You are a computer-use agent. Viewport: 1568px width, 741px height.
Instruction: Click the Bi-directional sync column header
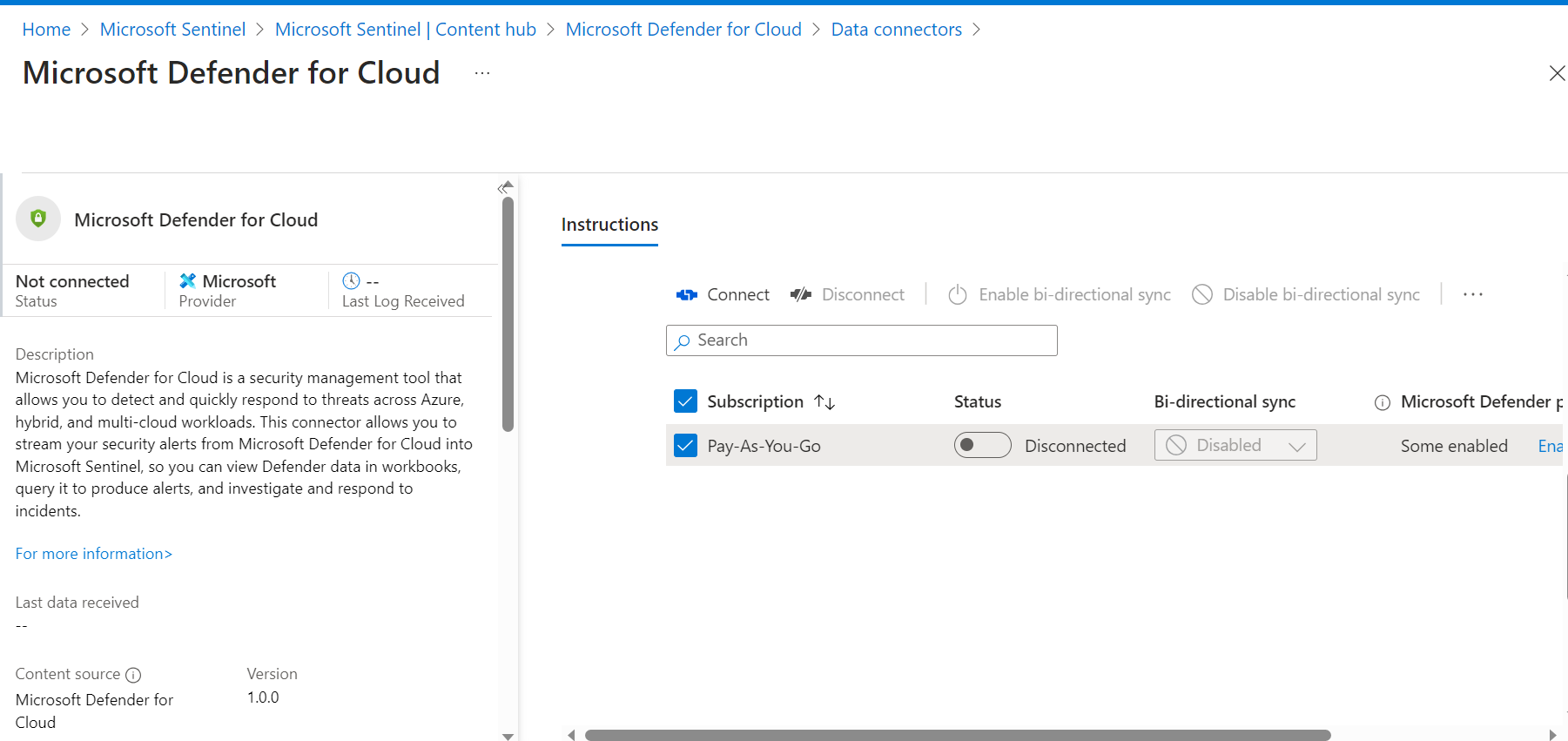pyautogui.click(x=1224, y=401)
